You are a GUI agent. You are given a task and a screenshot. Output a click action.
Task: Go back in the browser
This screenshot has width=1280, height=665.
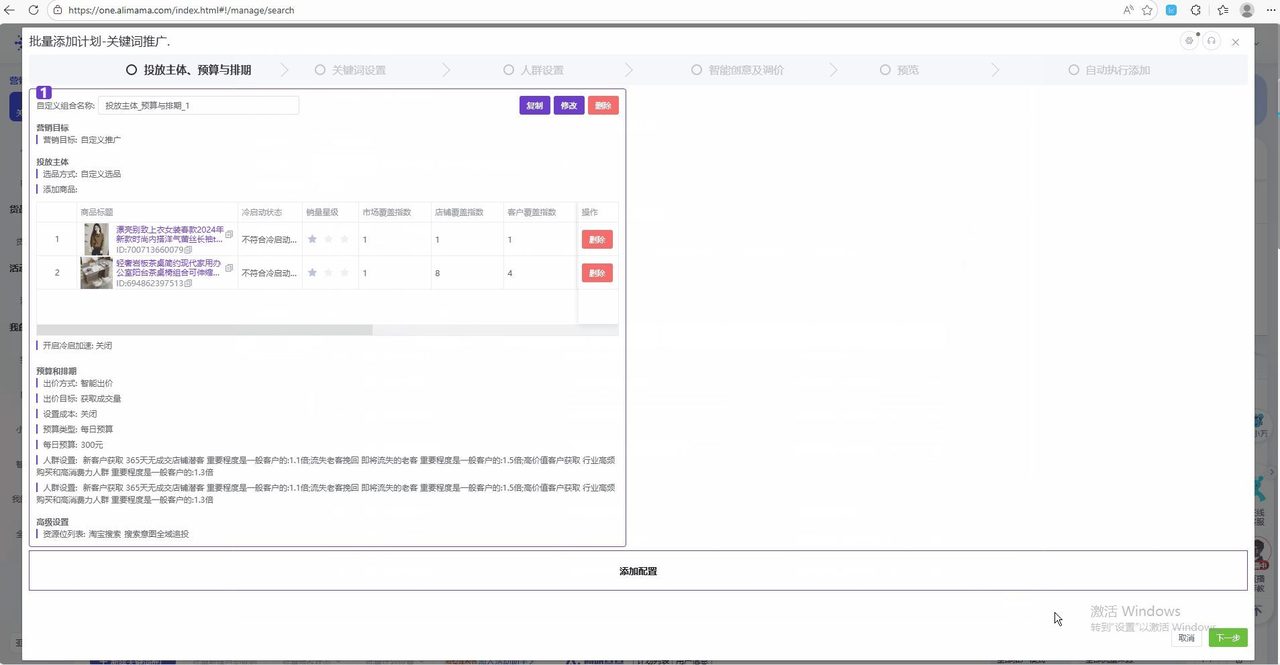tap(10, 10)
